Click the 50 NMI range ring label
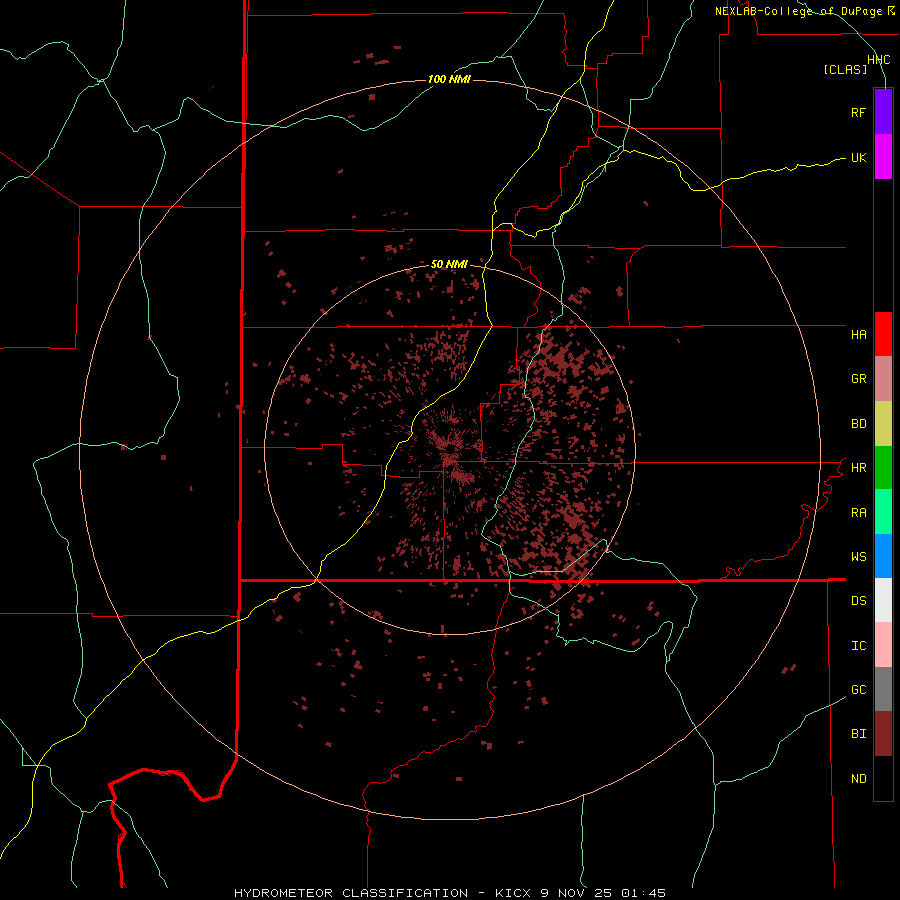 449,264
